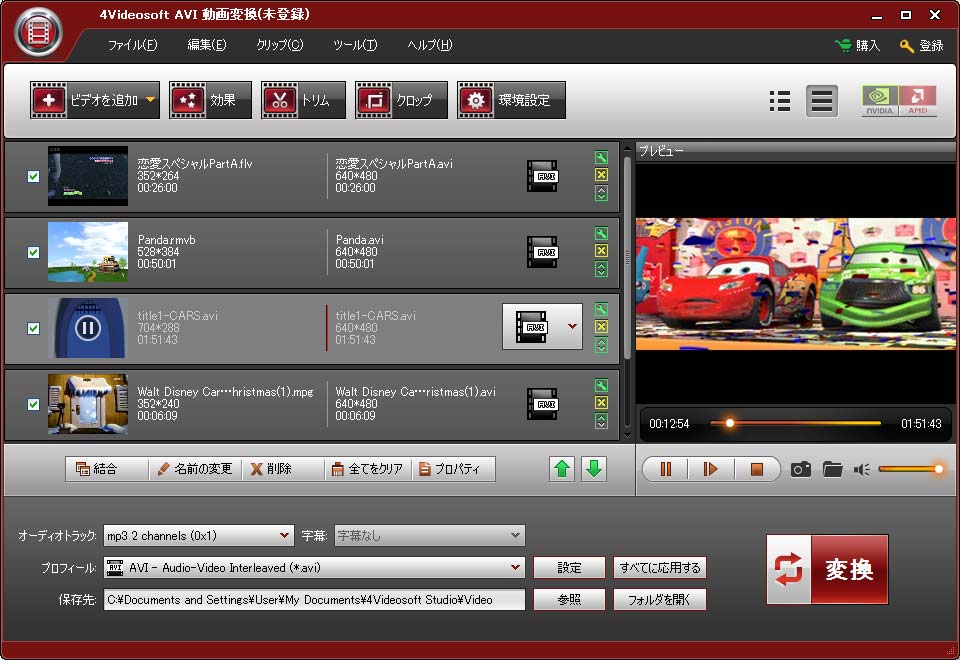Image resolution: width=960 pixels, height=660 pixels.
Task: Move selected item up with green arrow
Action: 563,469
